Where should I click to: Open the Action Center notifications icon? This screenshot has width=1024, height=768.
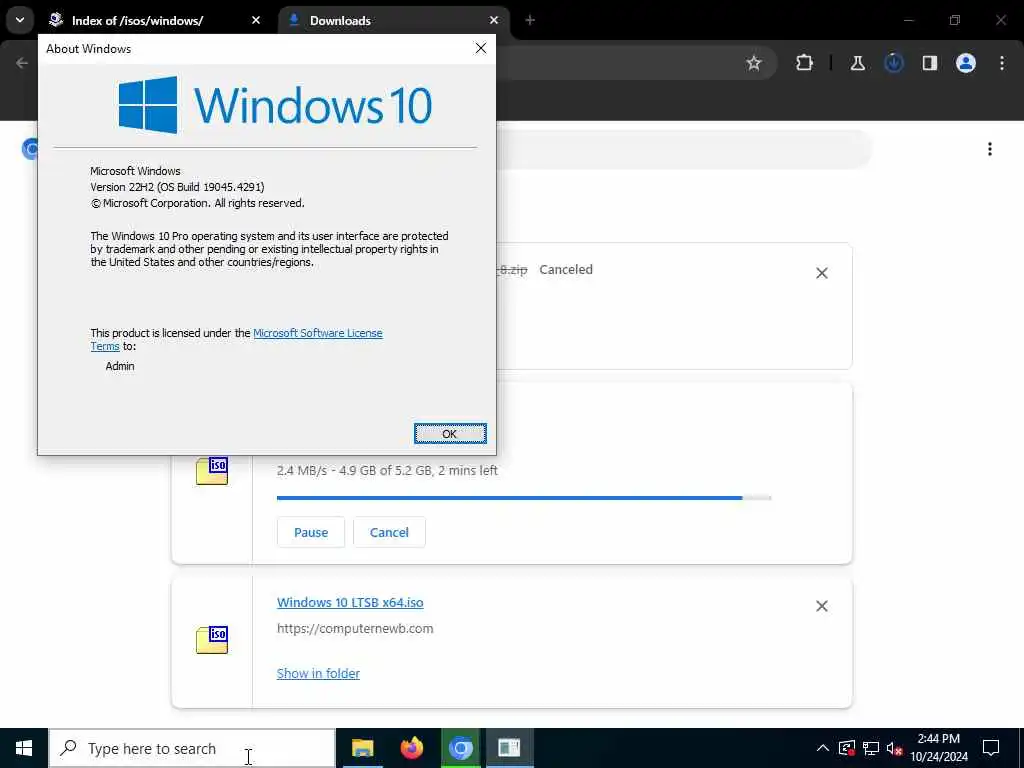click(x=991, y=748)
